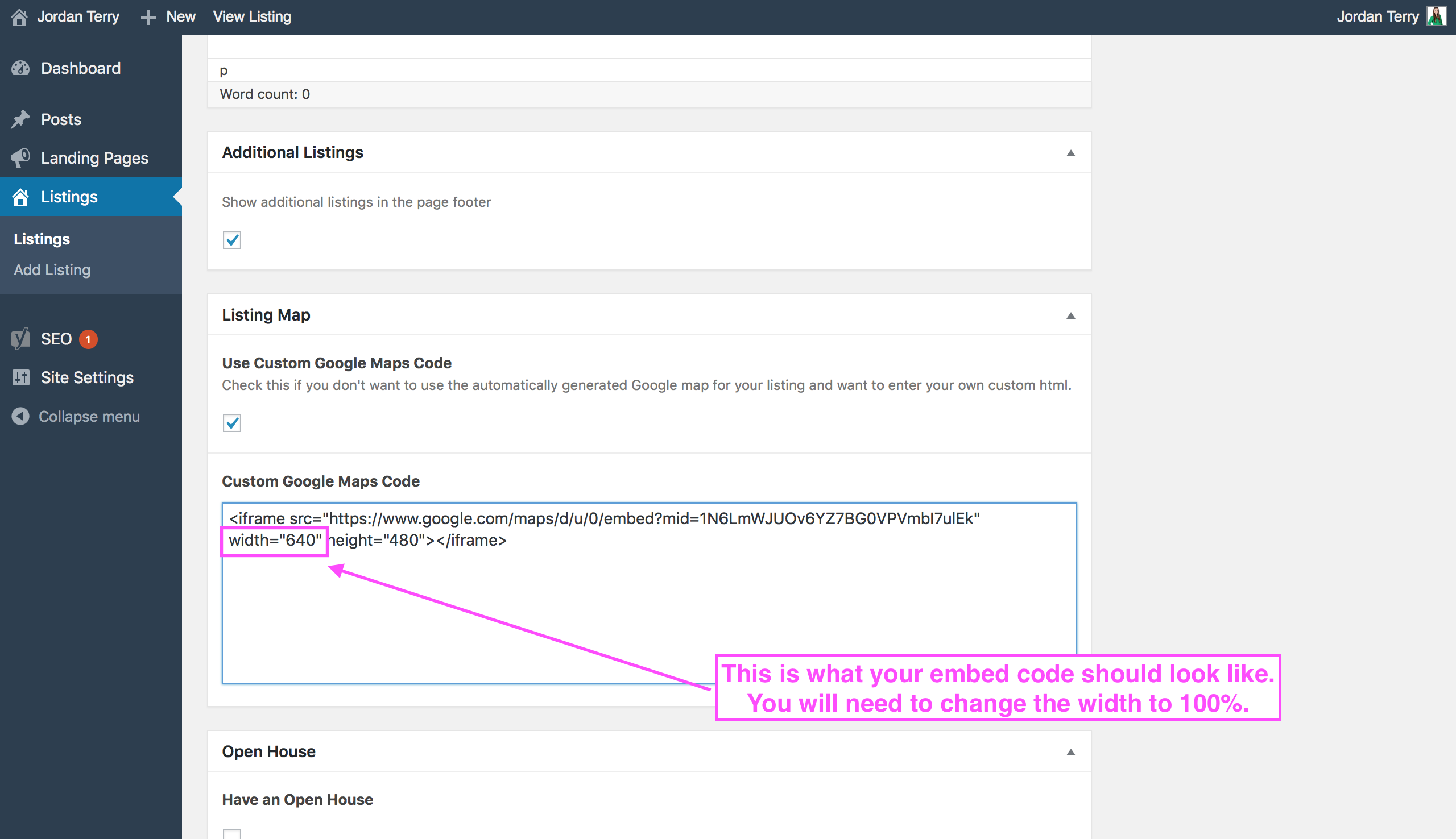The width and height of the screenshot is (1456, 839).
Task: Uncheck Show additional listings in footer
Action: click(x=231, y=240)
